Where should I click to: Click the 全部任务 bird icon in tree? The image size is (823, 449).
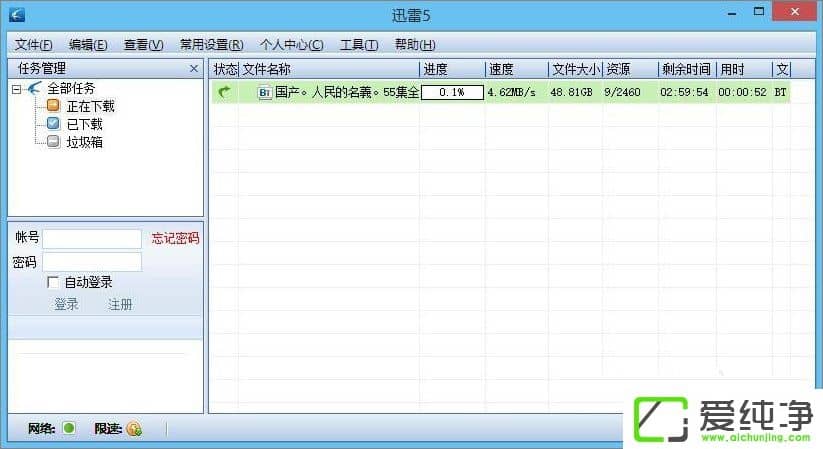click(34, 89)
